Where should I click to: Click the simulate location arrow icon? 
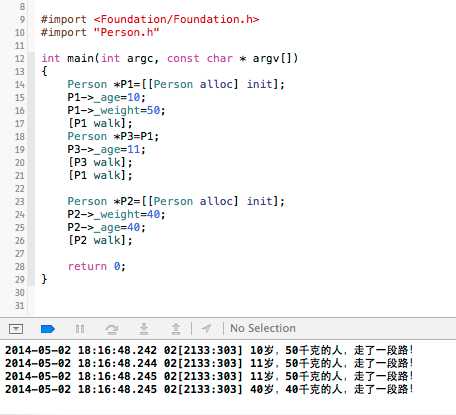206,329
